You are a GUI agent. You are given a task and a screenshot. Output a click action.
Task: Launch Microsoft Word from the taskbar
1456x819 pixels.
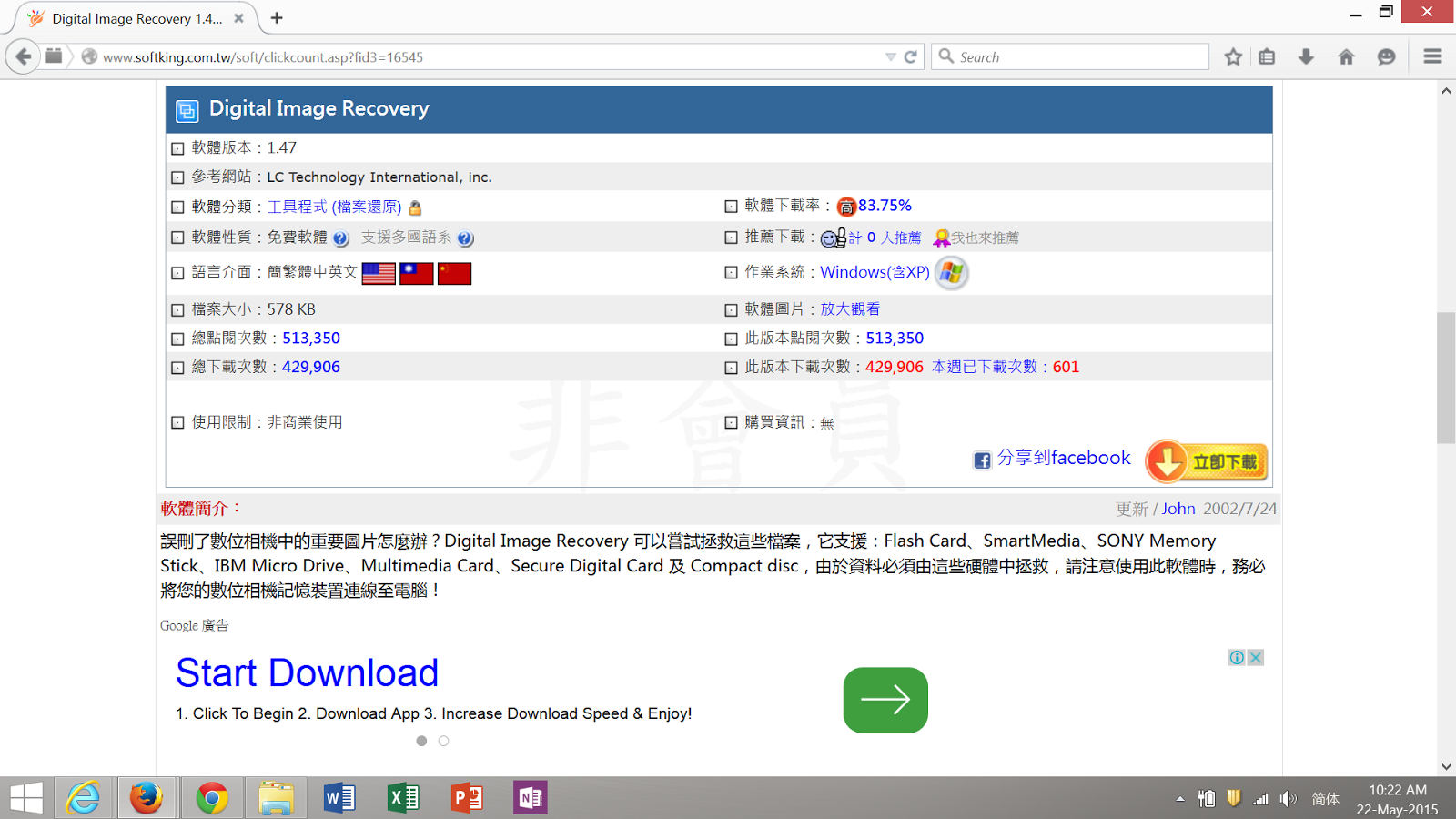coord(339,798)
